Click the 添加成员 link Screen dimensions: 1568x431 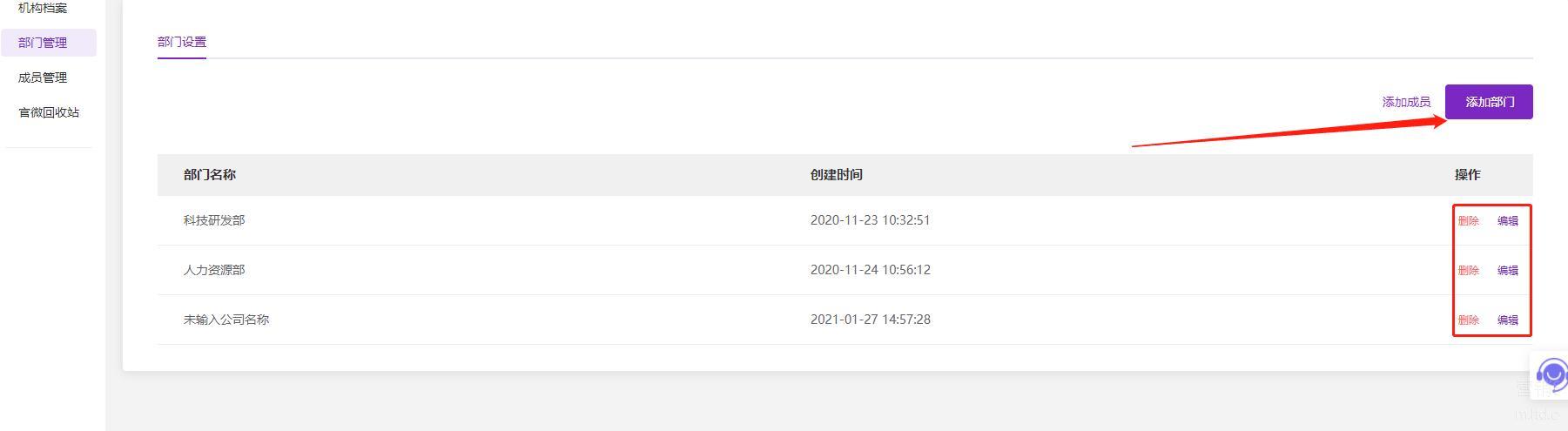1406,102
